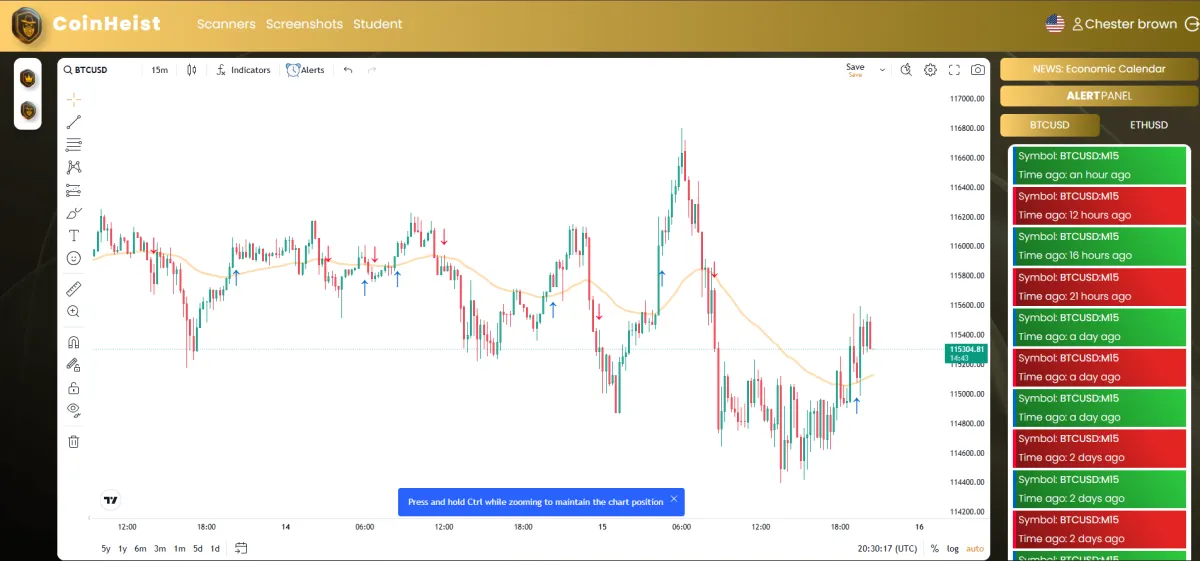Viewport: 1200px width, 561px height.
Task: Take a chart snapshot with camera icon
Action: pos(978,70)
